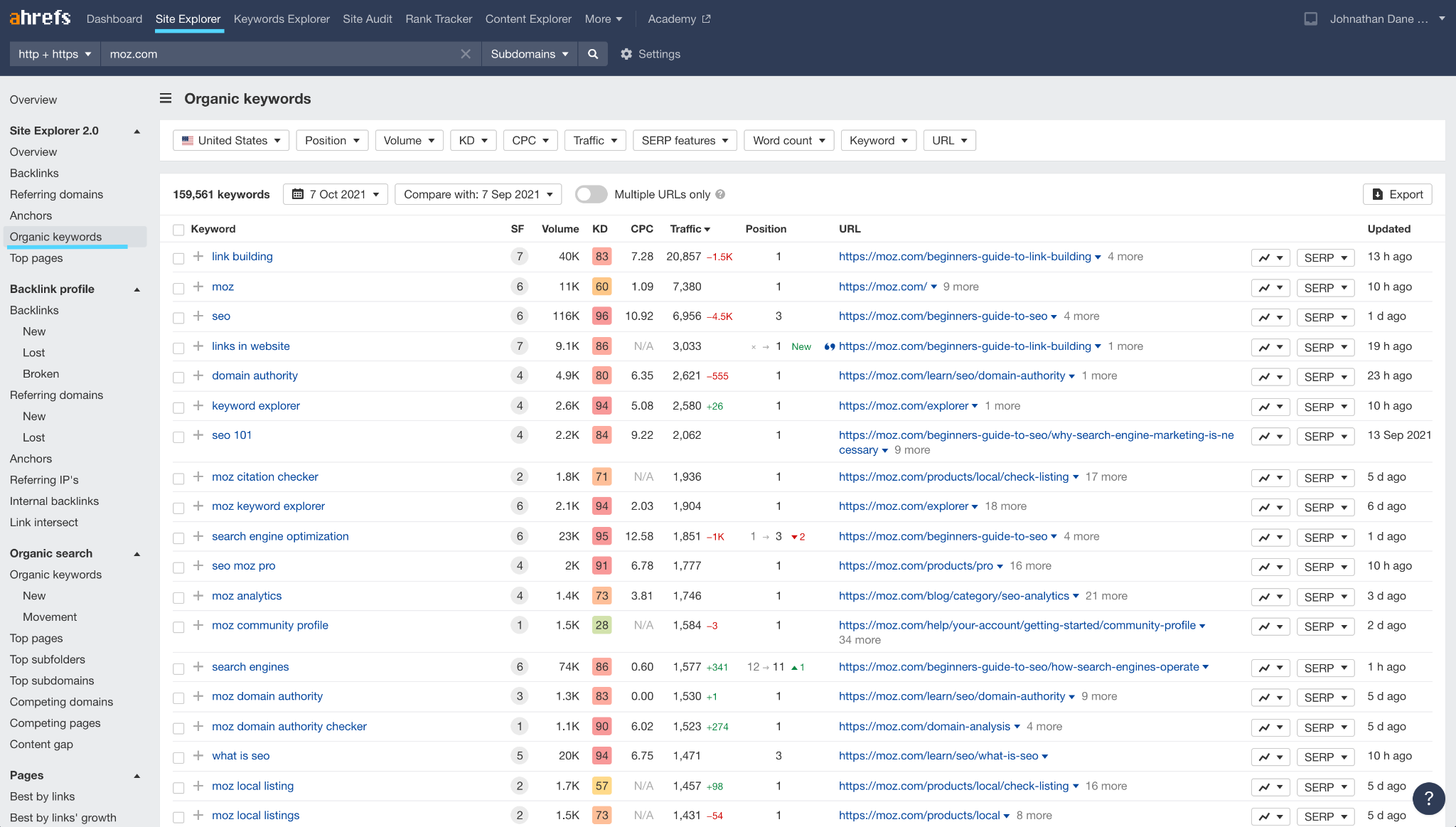Open the calendar date picker 7 Oct 2021
This screenshot has width=1456, height=827.
pos(336,194)
